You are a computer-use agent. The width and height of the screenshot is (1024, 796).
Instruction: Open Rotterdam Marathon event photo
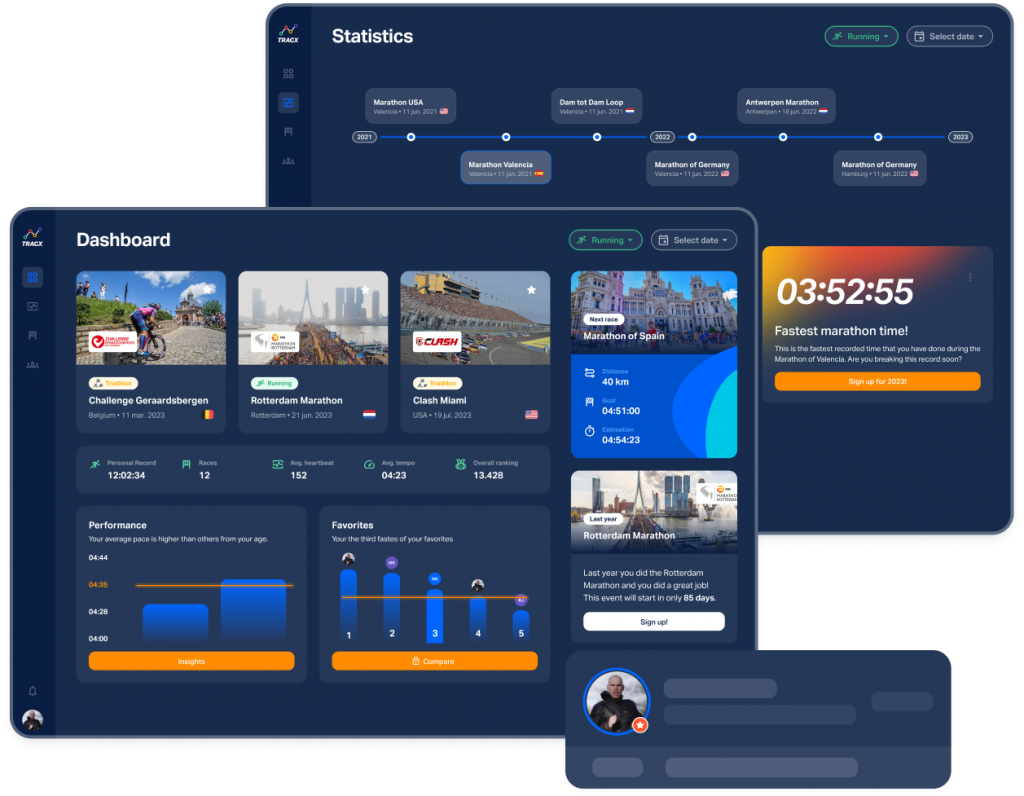pos(313,318)
